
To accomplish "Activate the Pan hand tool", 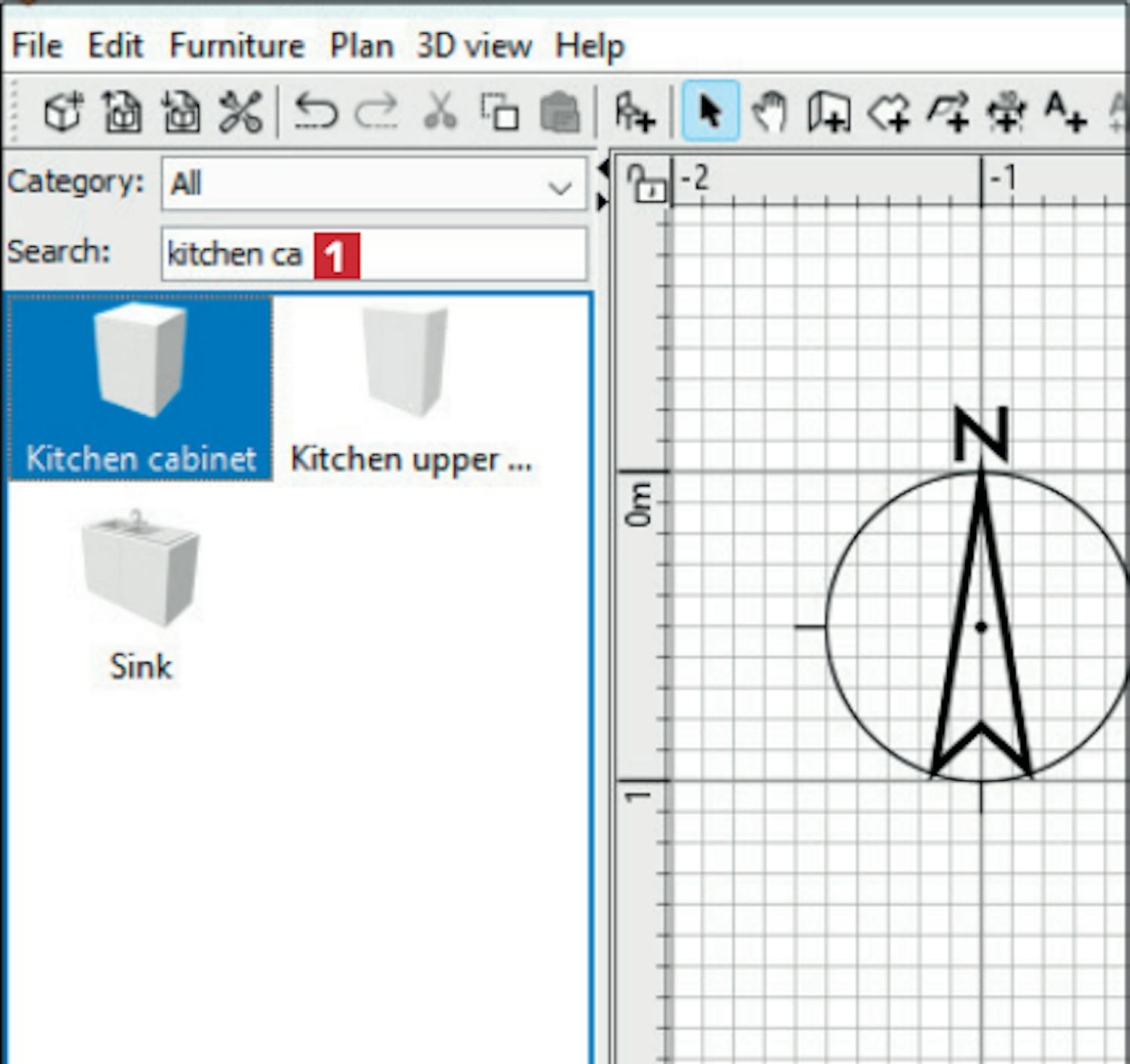I will point(769,113).
